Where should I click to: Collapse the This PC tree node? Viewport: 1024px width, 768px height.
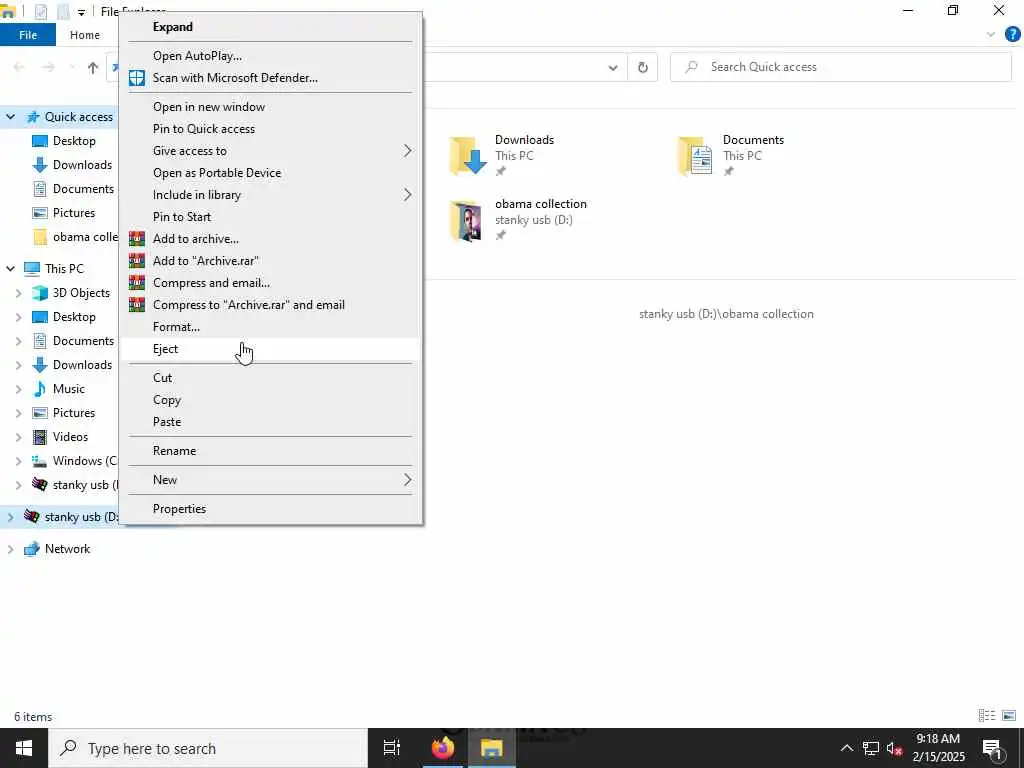pos(10,268)
